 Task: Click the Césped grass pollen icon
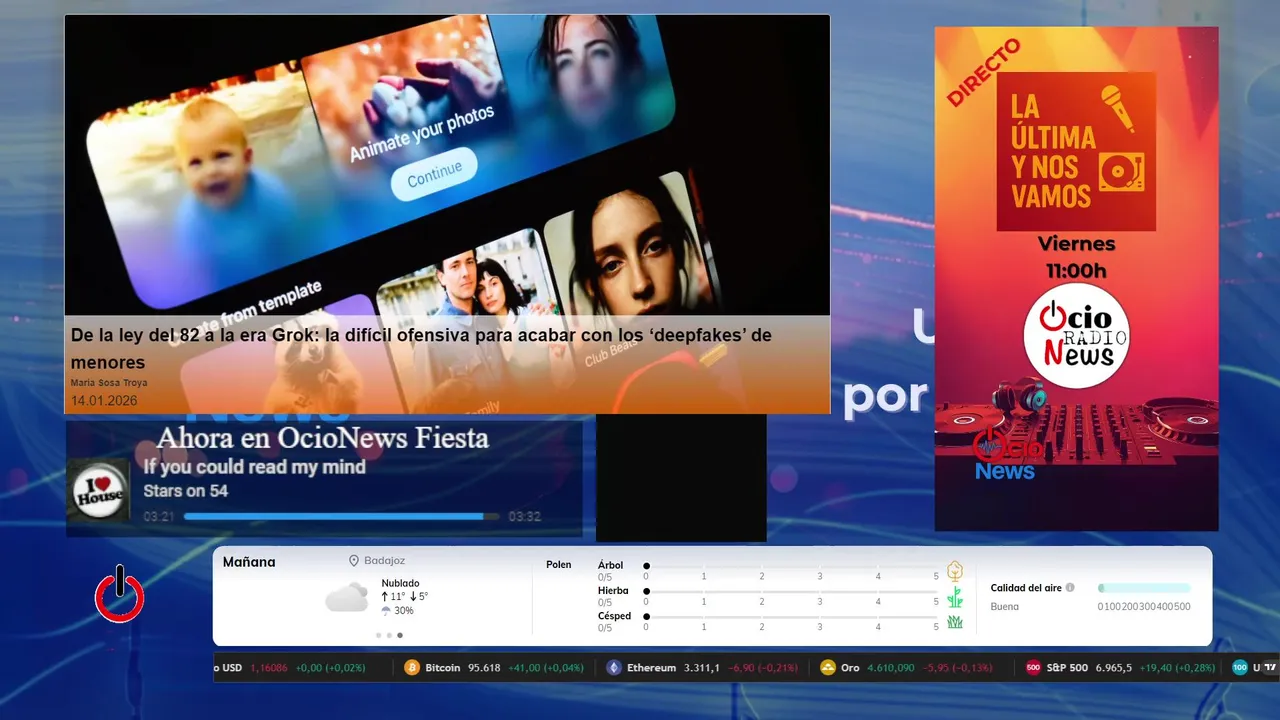955,621
